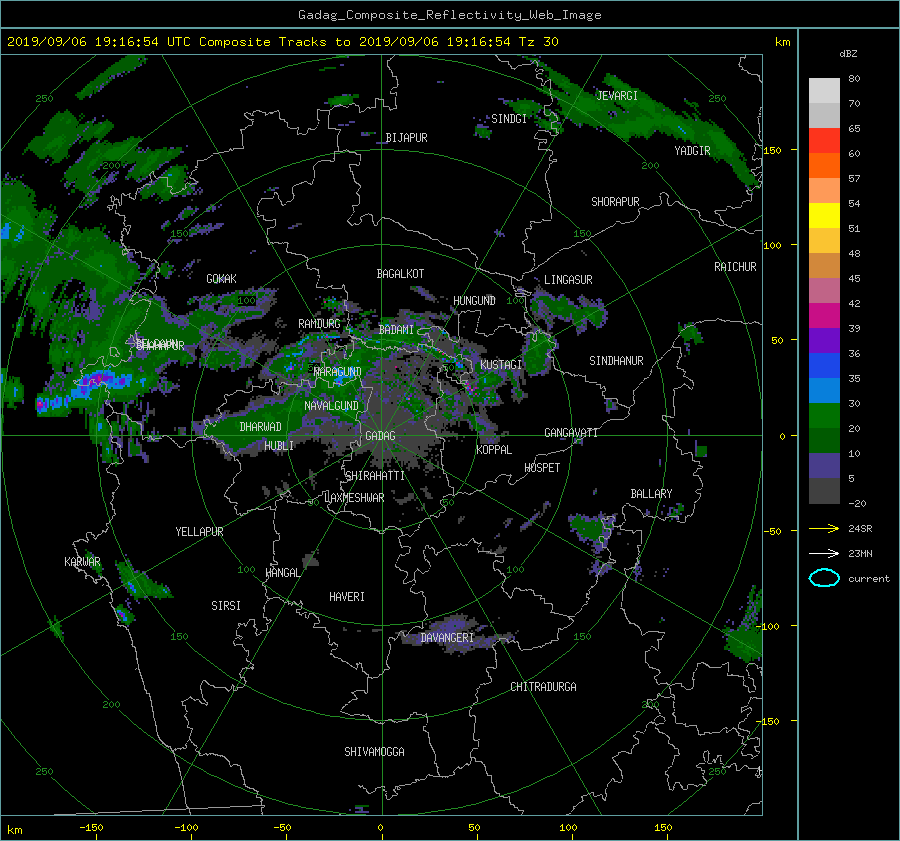Click the dBZ legend heading

[x=848, y=53]
